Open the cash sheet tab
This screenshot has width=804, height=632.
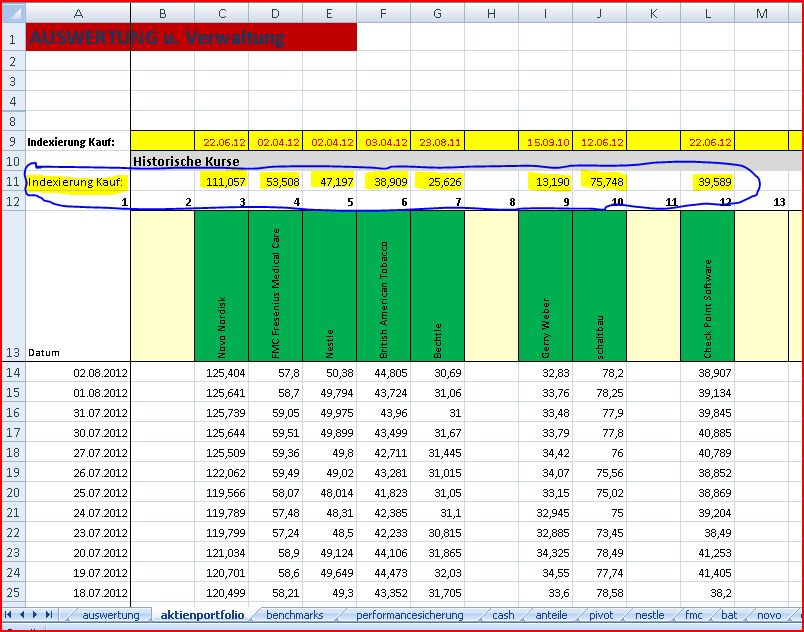click(x=503, y=615)
